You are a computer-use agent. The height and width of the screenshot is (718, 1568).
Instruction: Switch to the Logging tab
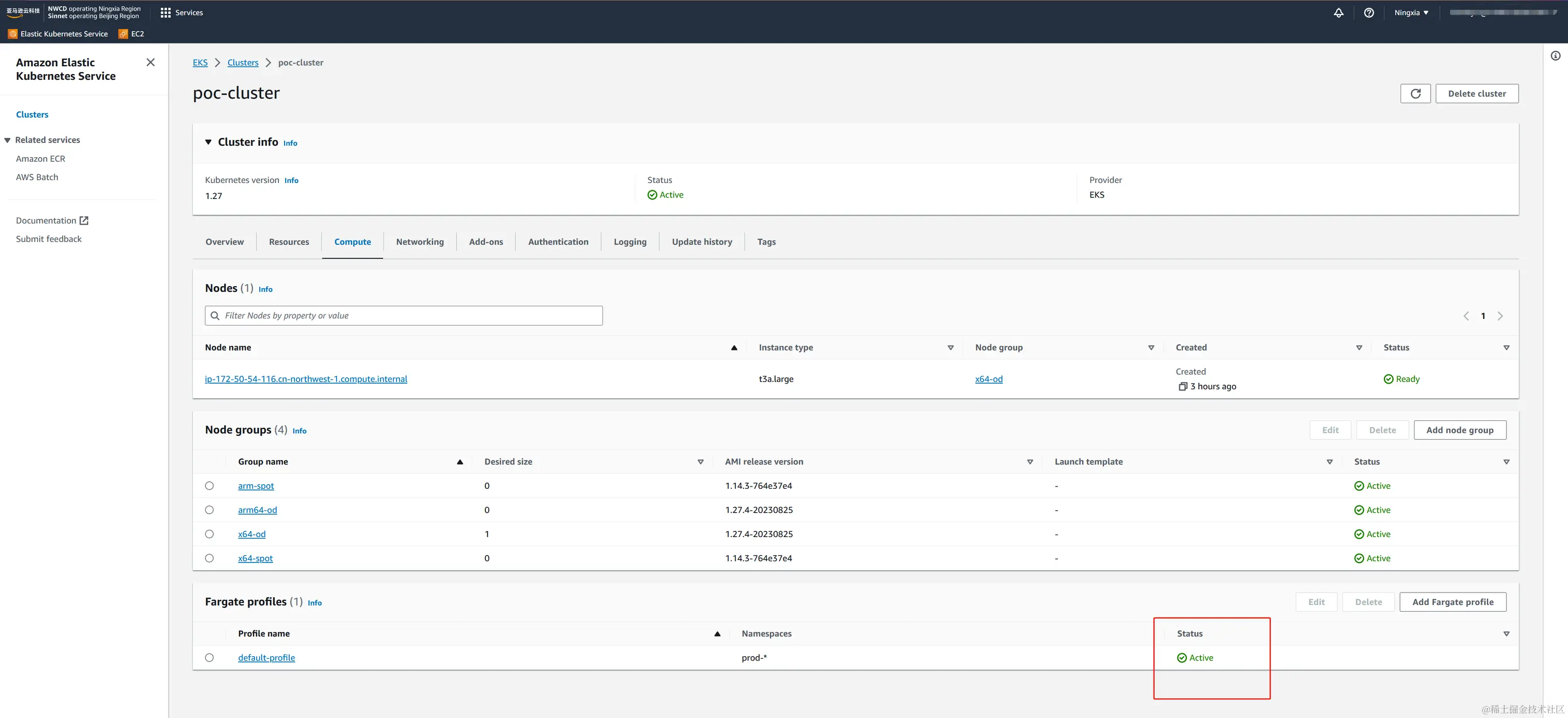630,242
